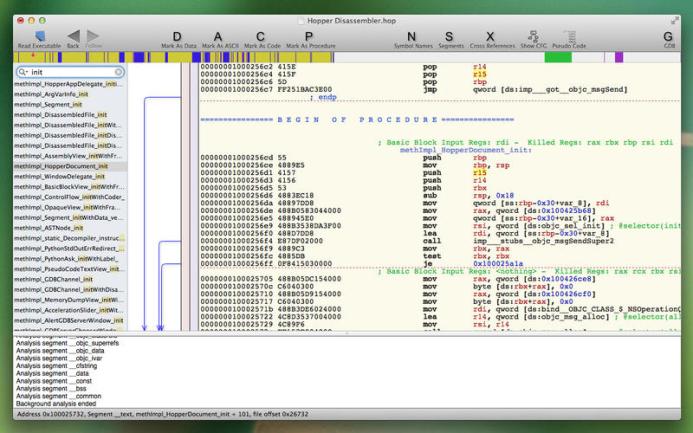
Task: Show CFG graph view icon
Action: point(533,36)
